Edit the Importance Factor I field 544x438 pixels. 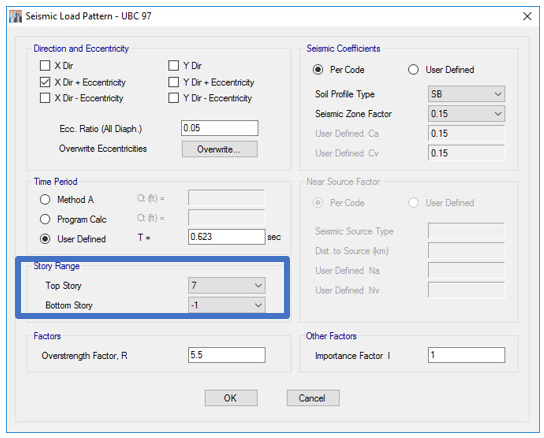click(466, 355)
